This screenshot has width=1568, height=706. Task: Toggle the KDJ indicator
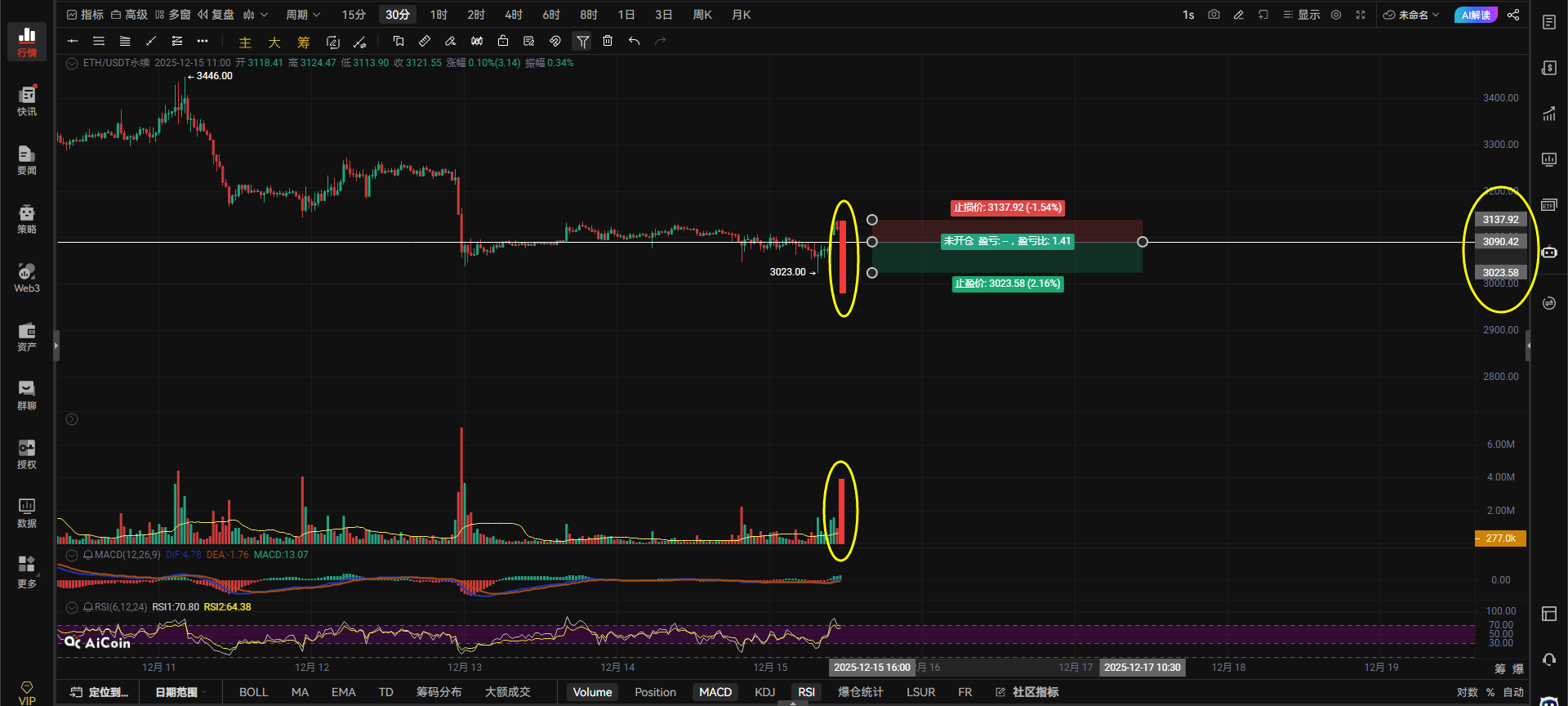click(x=765, y=692)
